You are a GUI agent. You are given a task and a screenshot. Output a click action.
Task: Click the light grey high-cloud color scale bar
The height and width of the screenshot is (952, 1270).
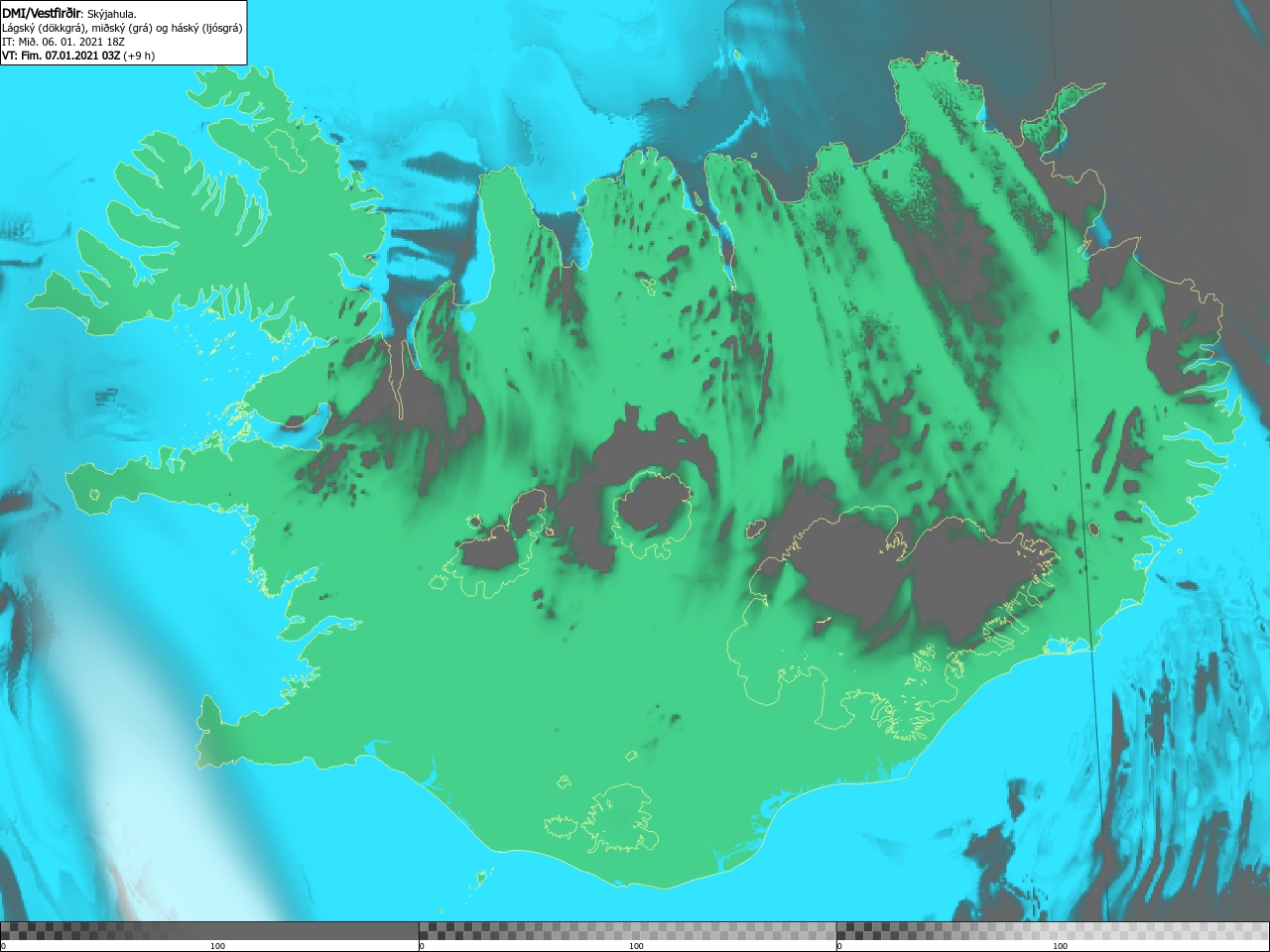coord(1053,930)
